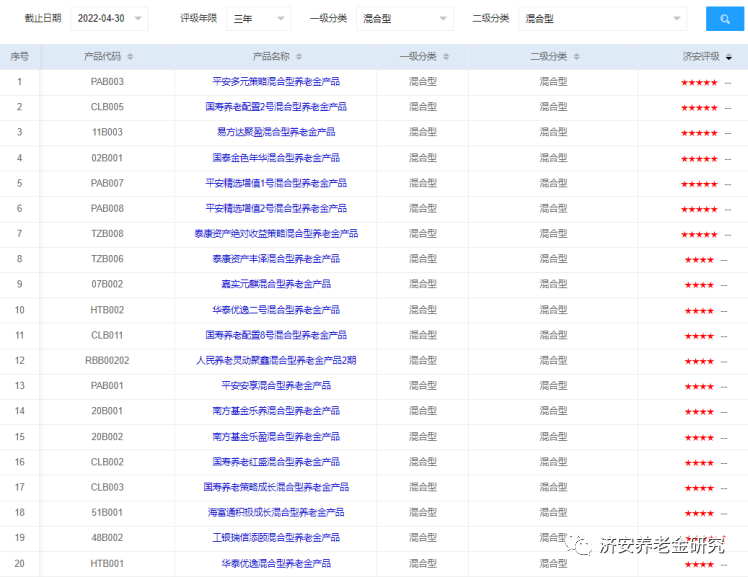Click the blue search button
This screenshot has height=577, width=748.
[725, 19]
